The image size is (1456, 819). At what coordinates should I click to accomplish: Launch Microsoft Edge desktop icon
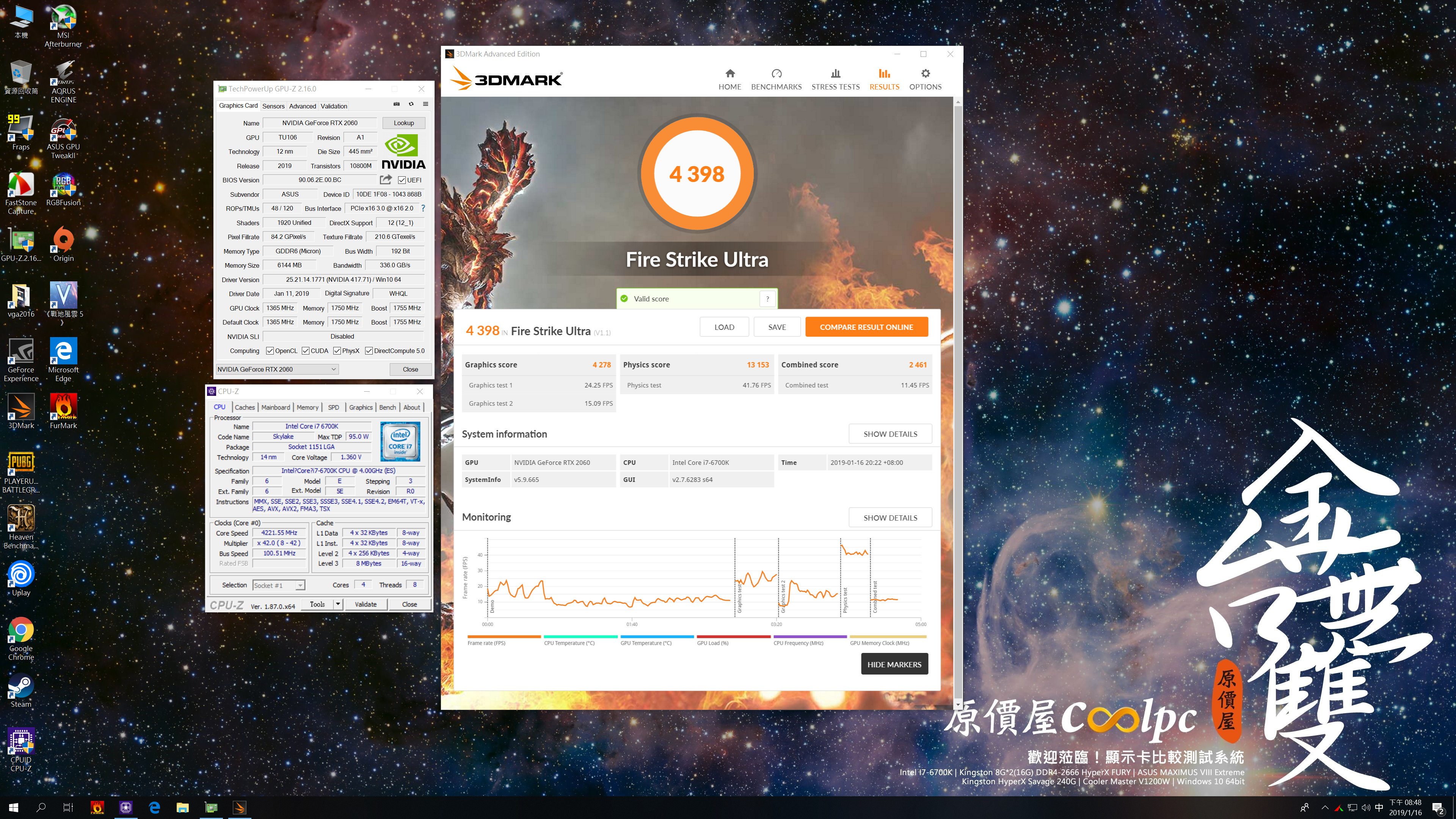pos(63,361)
